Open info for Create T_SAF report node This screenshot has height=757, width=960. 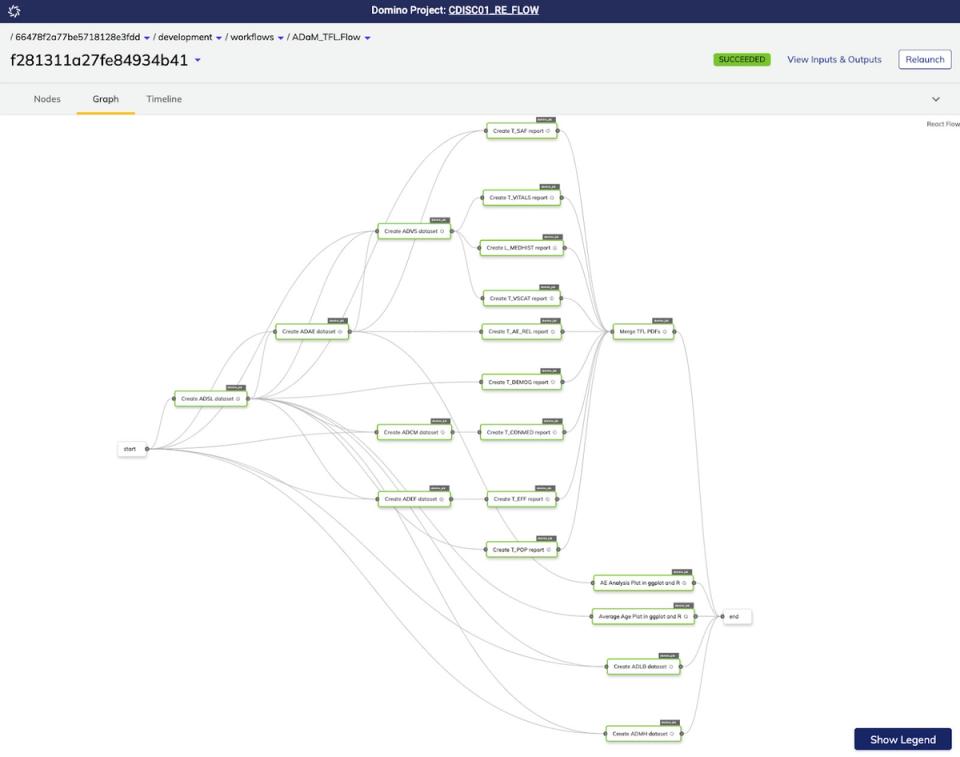coord(546,130)
